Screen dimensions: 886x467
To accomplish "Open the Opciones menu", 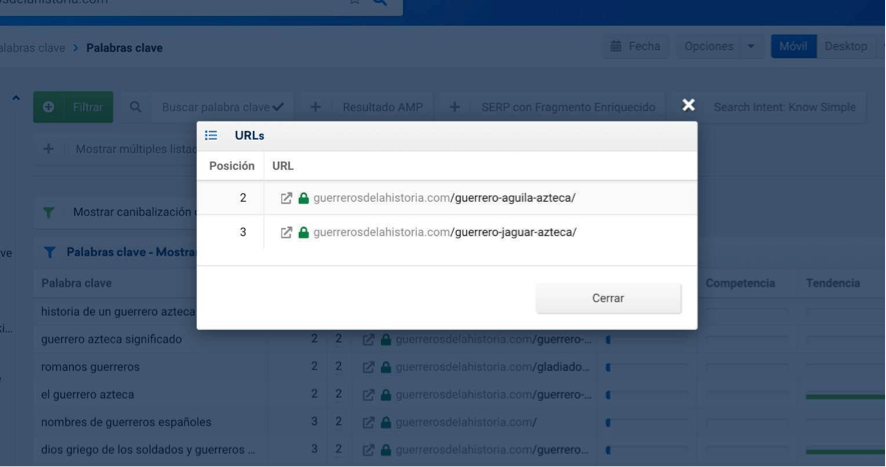I will pyautogui.click(x=709, y=46).
